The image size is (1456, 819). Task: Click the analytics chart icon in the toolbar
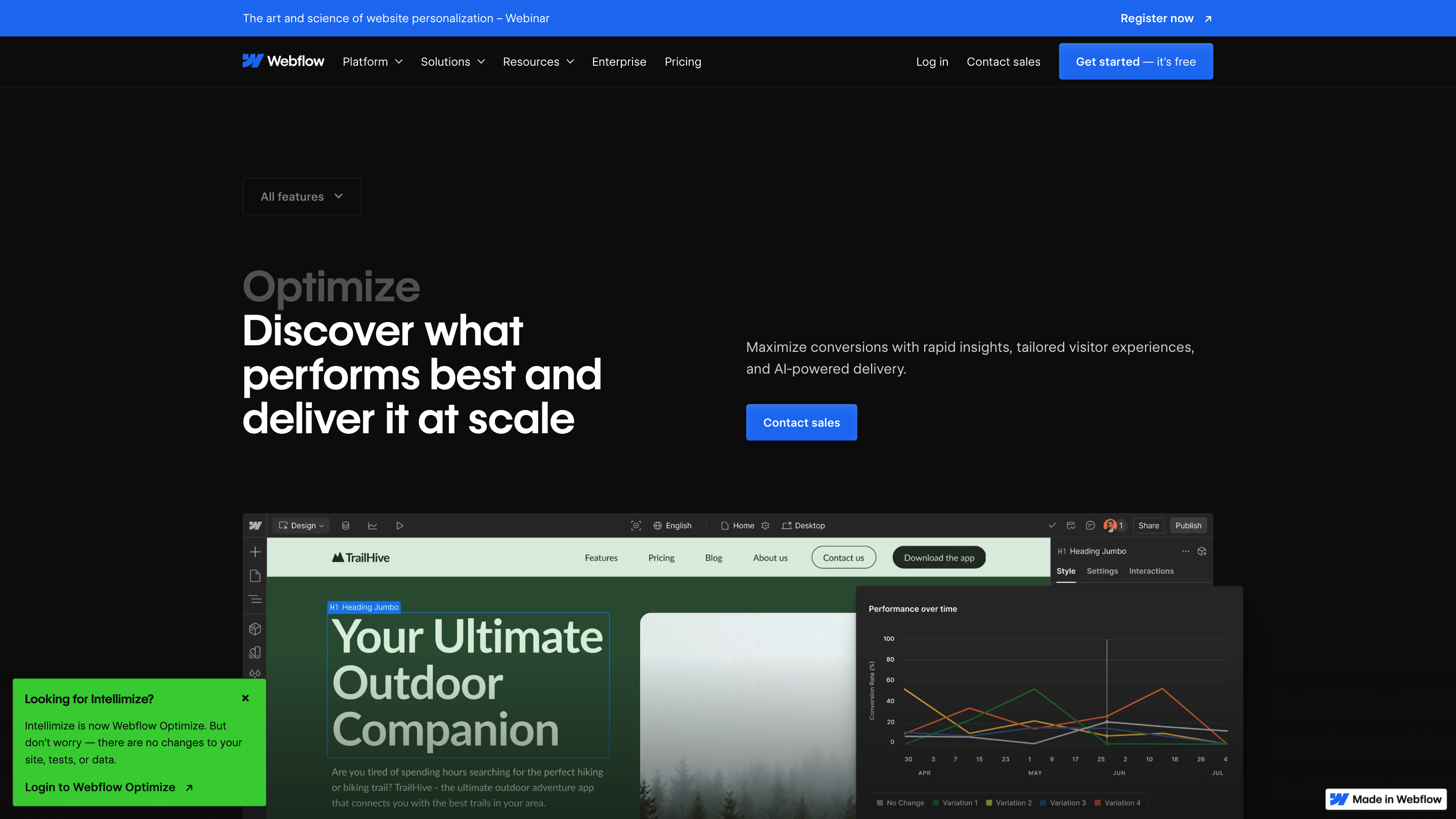coord(373,526)
